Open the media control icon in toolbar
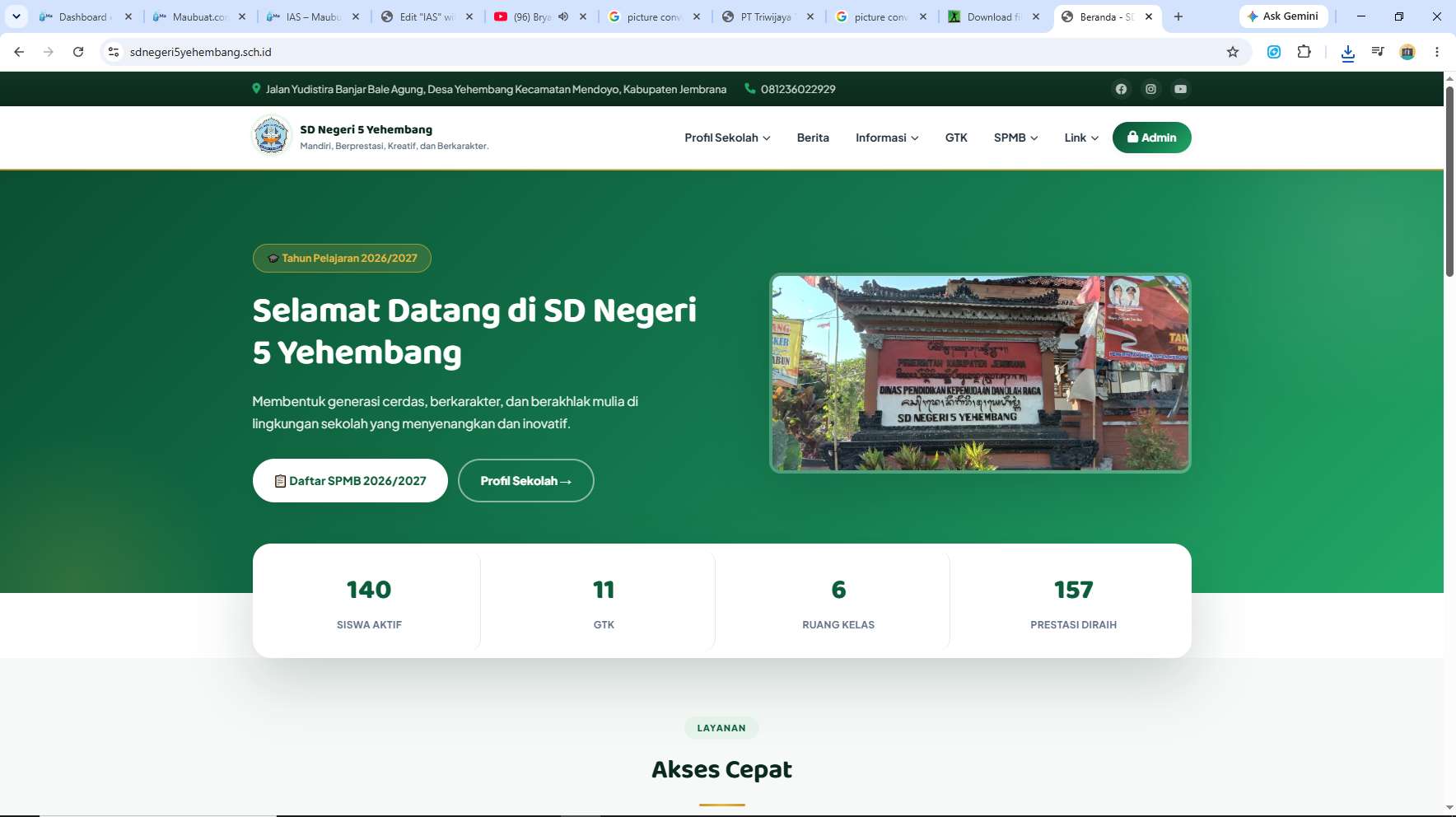 1378,52
